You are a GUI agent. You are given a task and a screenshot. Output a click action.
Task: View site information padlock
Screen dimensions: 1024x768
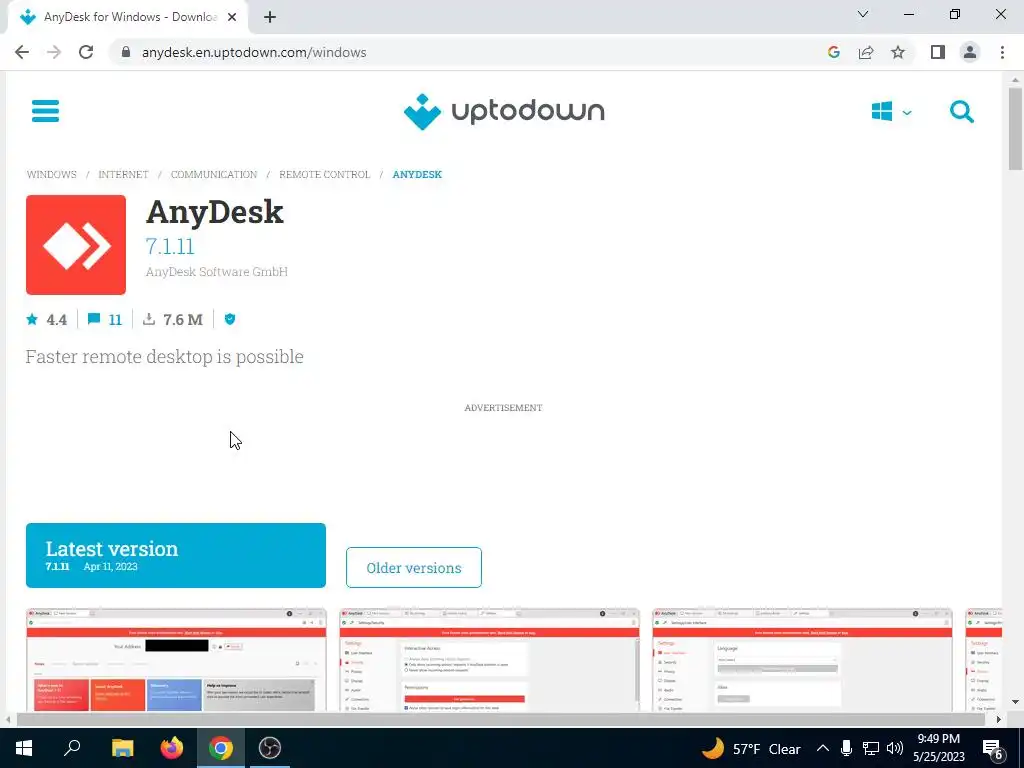[x=127, y=52]
